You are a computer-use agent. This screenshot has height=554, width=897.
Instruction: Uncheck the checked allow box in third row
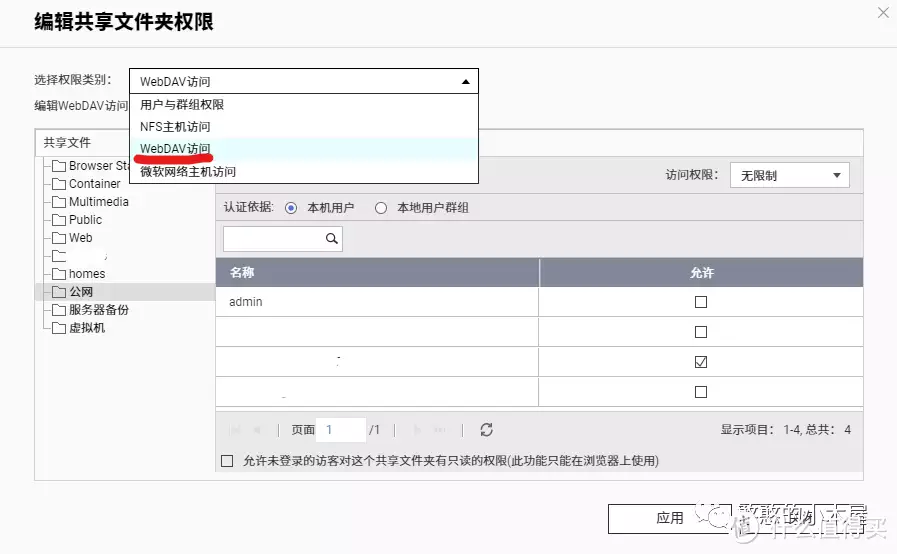point(701,362)
